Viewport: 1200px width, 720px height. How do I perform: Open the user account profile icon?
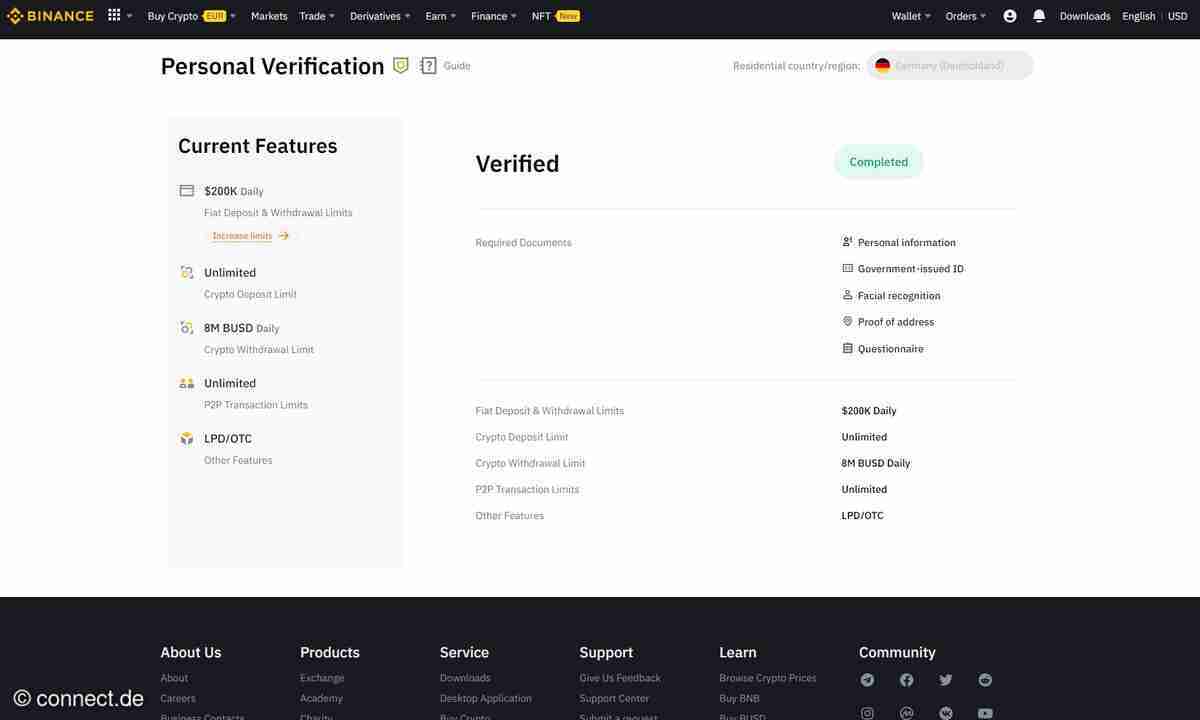(x=1009, y=16)
